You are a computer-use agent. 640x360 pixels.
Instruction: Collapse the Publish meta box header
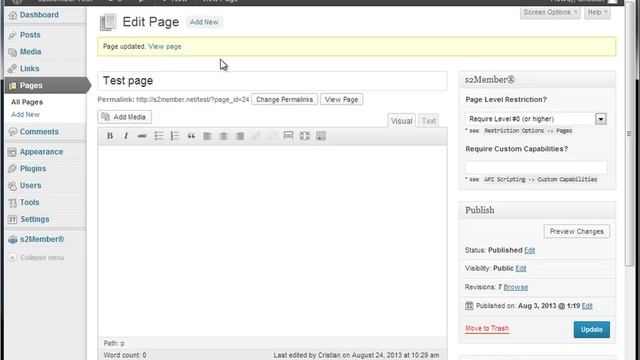[x=537, y=210]
